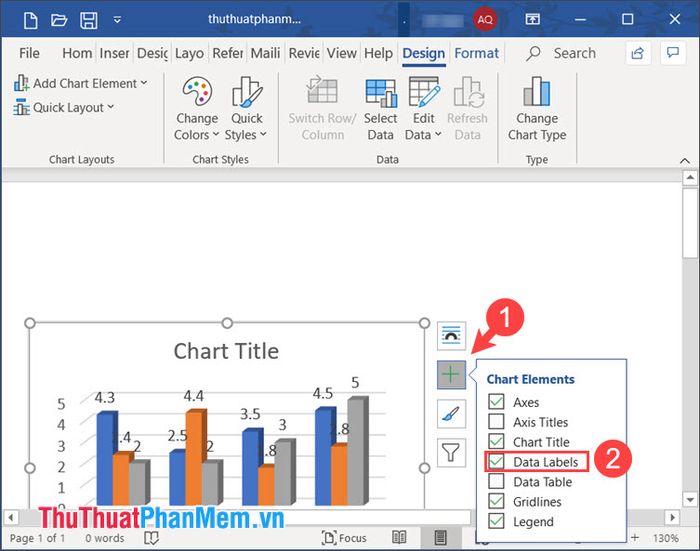Uncheck the Legend checkbox
The height and width of the screenshot is (551, 700).
497,521
